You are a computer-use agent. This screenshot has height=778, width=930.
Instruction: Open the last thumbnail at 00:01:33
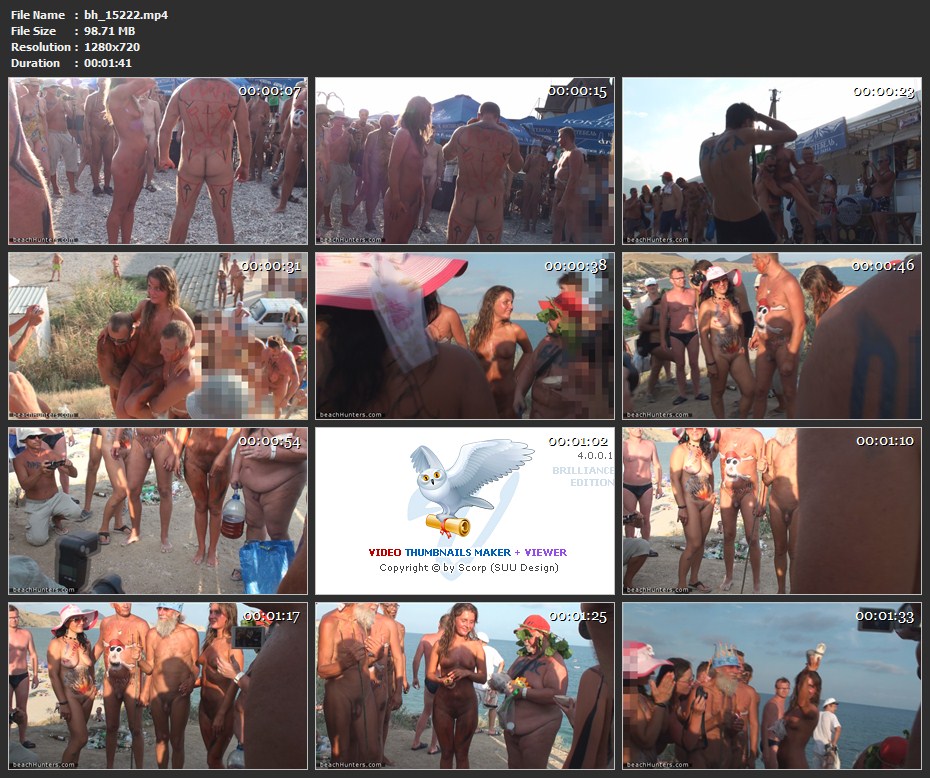771,685
